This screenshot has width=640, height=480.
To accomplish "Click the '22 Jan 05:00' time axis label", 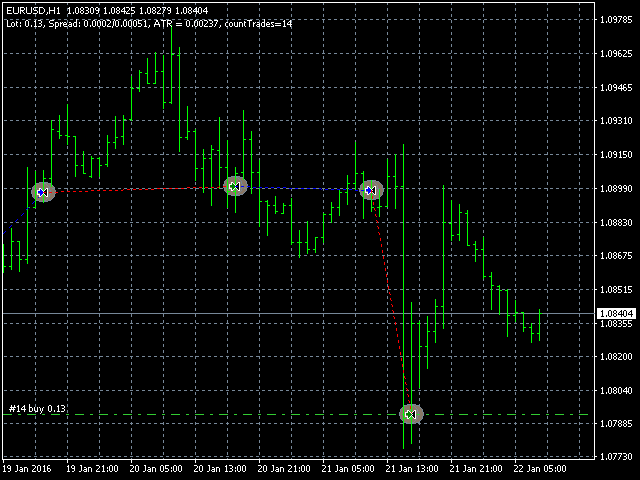I will point(540,469).
